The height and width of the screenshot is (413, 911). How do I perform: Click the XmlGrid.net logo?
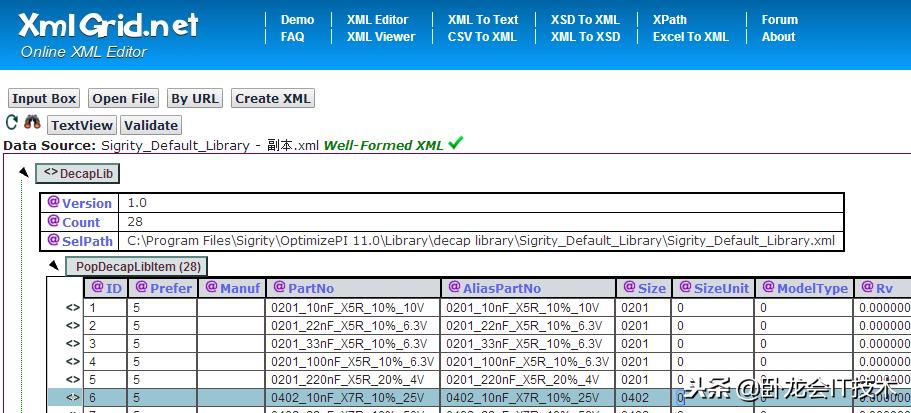point(109,25)
